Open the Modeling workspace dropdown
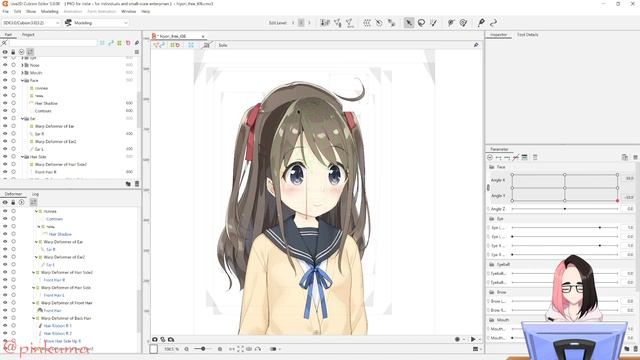The height and width of the screenshot is (360, 640). [96, 23]
